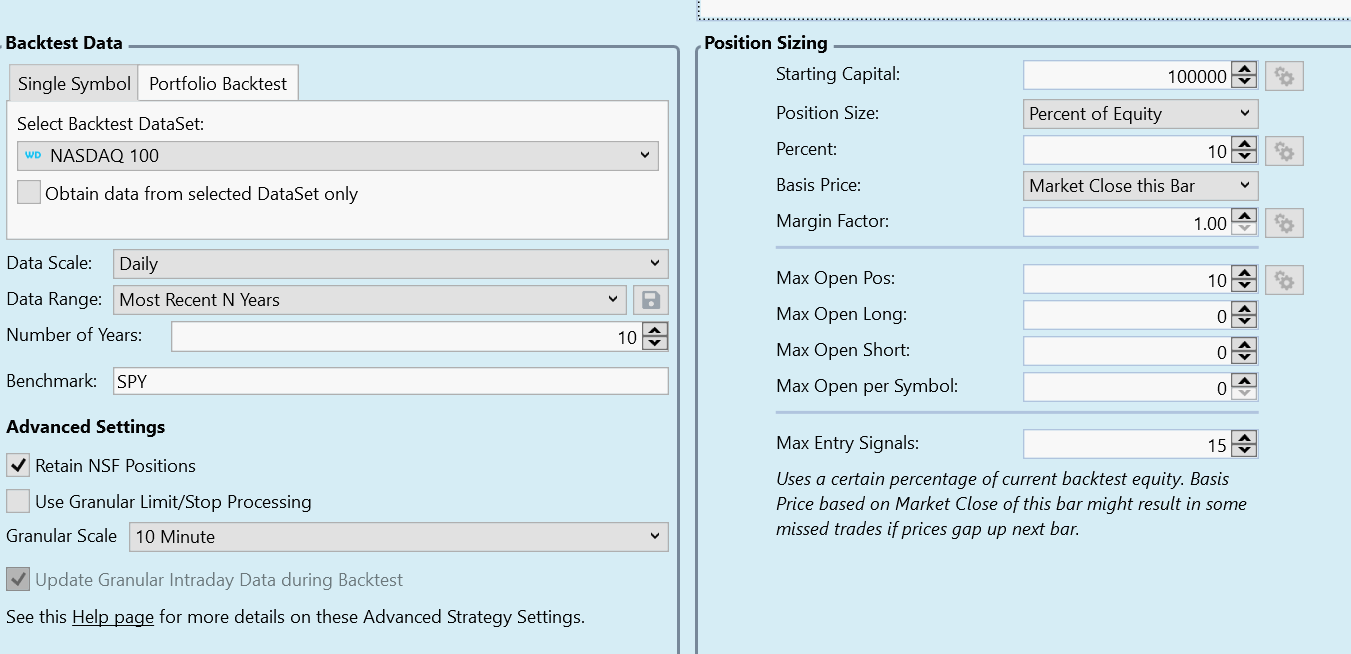Switch to the Single Symbol tab
Screen dimensions: 1351x654
74,84
